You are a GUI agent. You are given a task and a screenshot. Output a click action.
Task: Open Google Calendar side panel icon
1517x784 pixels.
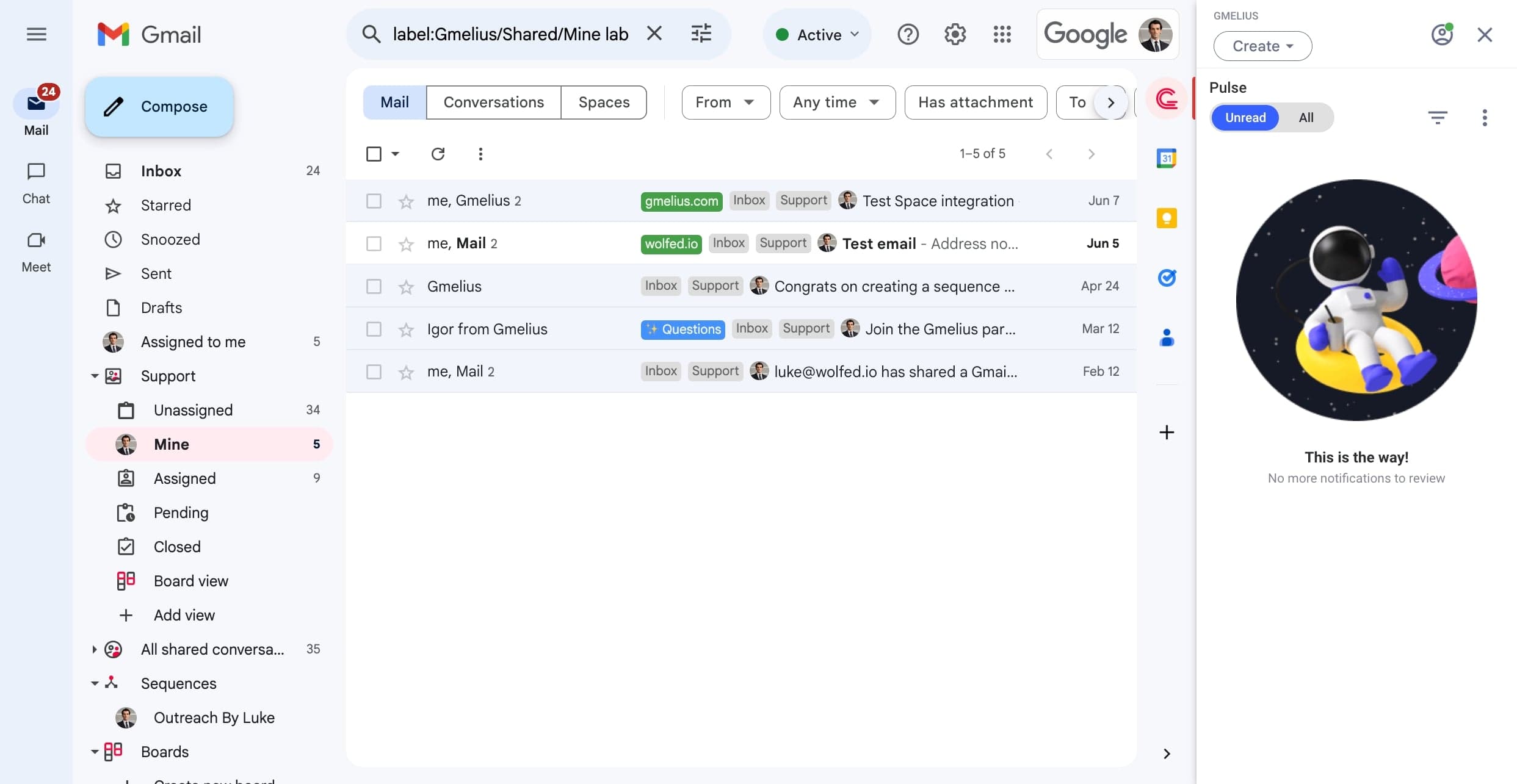pyautogui.click(x=1166, y=158)
